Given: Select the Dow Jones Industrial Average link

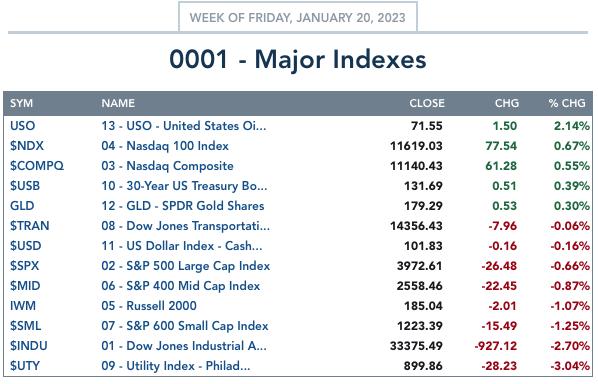Looking at the screenshot, I should point(184,345).
